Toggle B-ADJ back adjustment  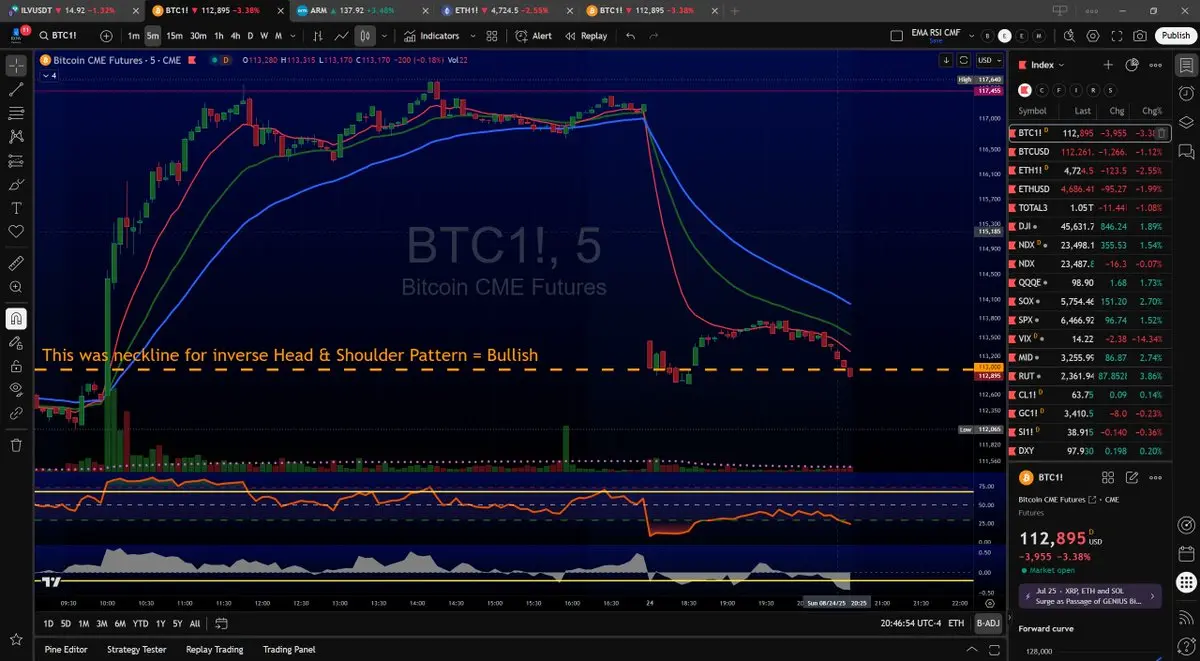tap(987, 623)
